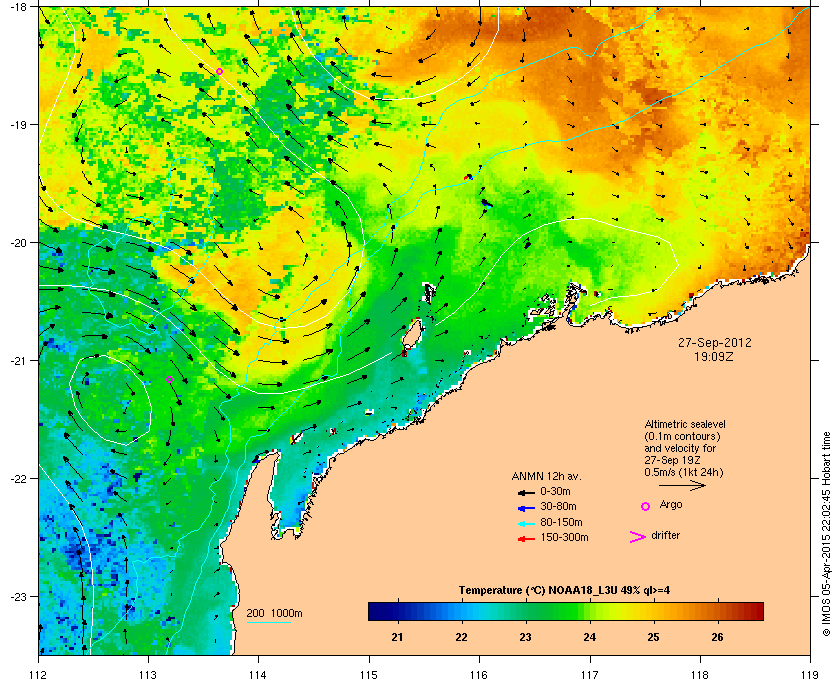
Task: Click longitude axis label '116'
Action: (x=479, y=674)
